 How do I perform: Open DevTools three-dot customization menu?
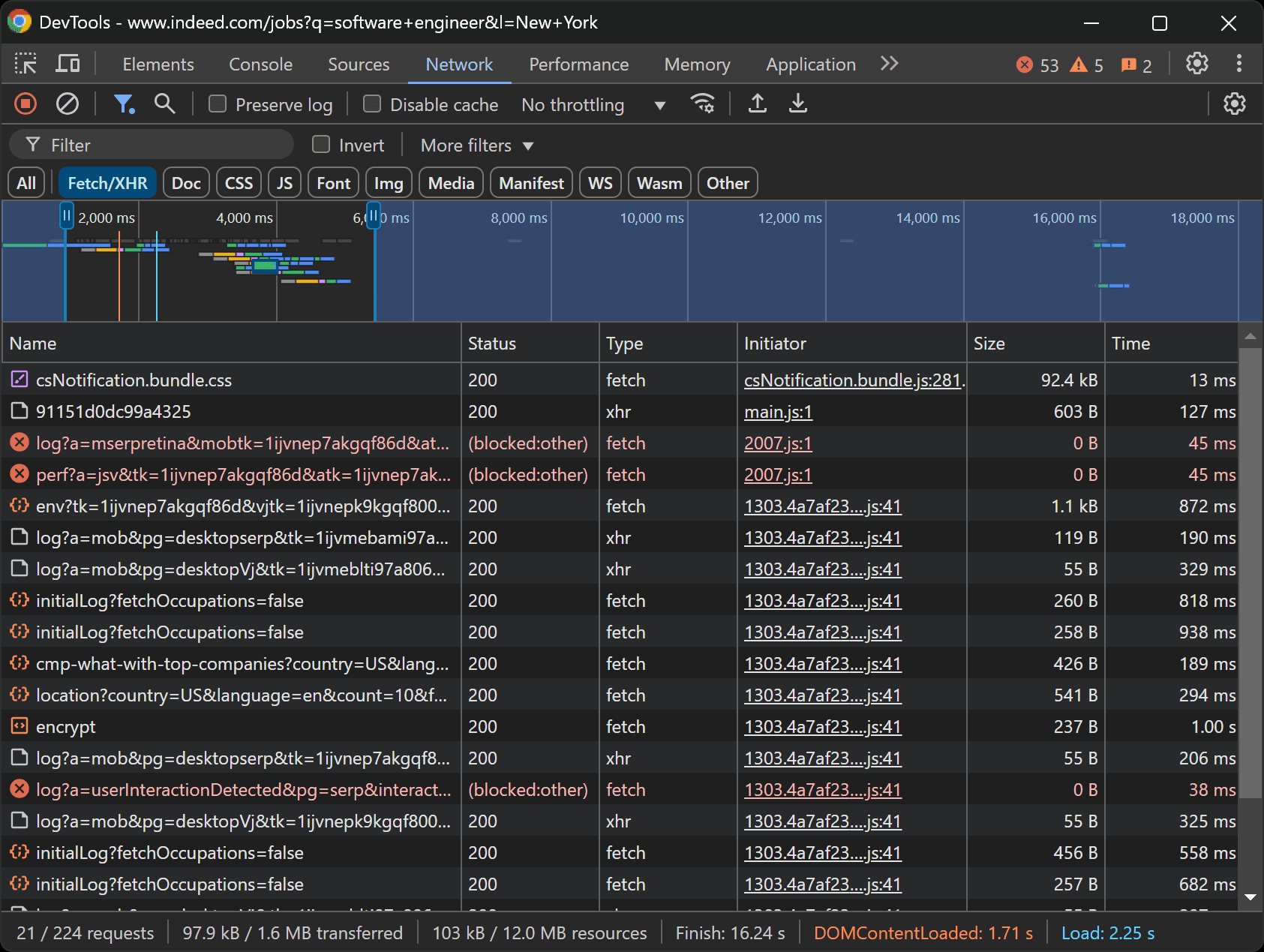pos(1239,64)
